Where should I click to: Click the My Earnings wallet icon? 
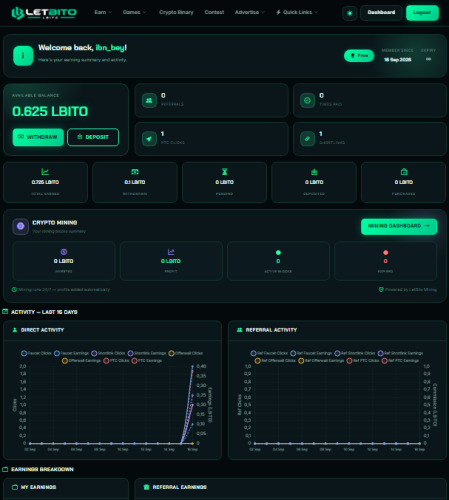pyautogui.click(x=15, y=487)
